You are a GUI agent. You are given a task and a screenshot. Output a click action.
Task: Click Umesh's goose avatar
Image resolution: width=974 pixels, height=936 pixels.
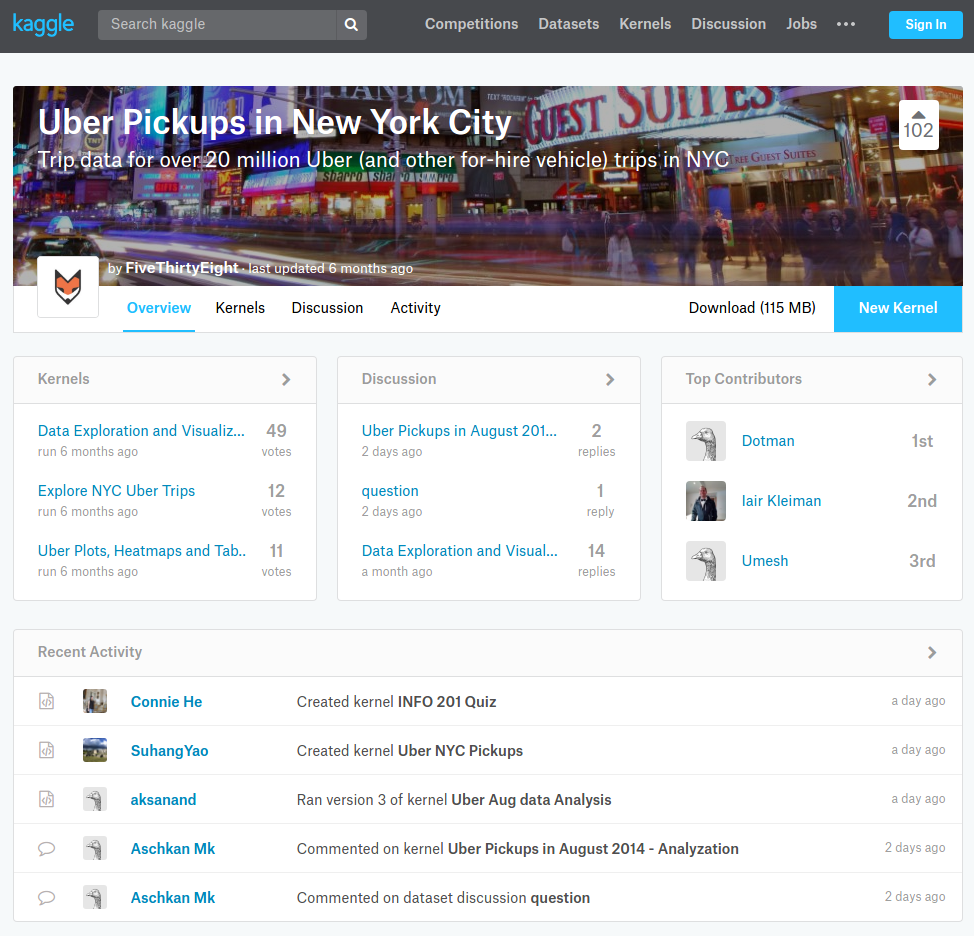click(706, 561)
